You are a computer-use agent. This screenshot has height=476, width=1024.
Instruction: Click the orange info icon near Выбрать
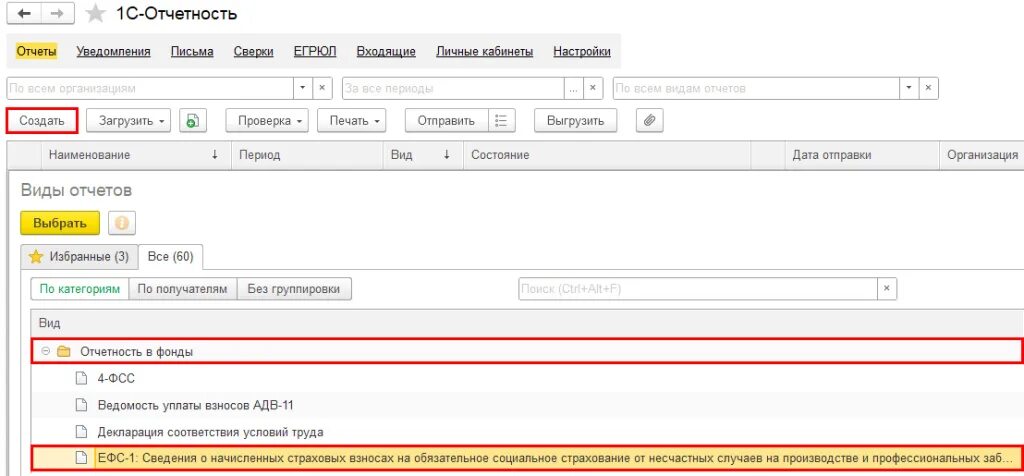point(121,223)
